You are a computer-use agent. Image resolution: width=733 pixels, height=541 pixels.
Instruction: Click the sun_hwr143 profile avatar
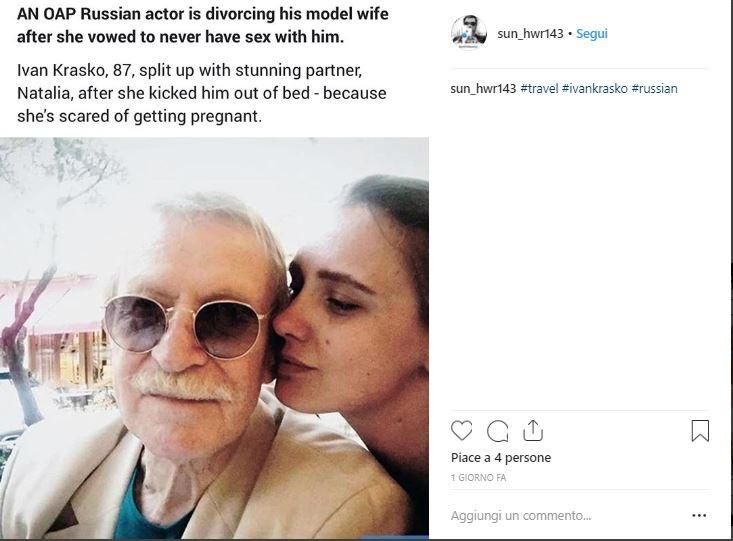click(x=468, y=33)
